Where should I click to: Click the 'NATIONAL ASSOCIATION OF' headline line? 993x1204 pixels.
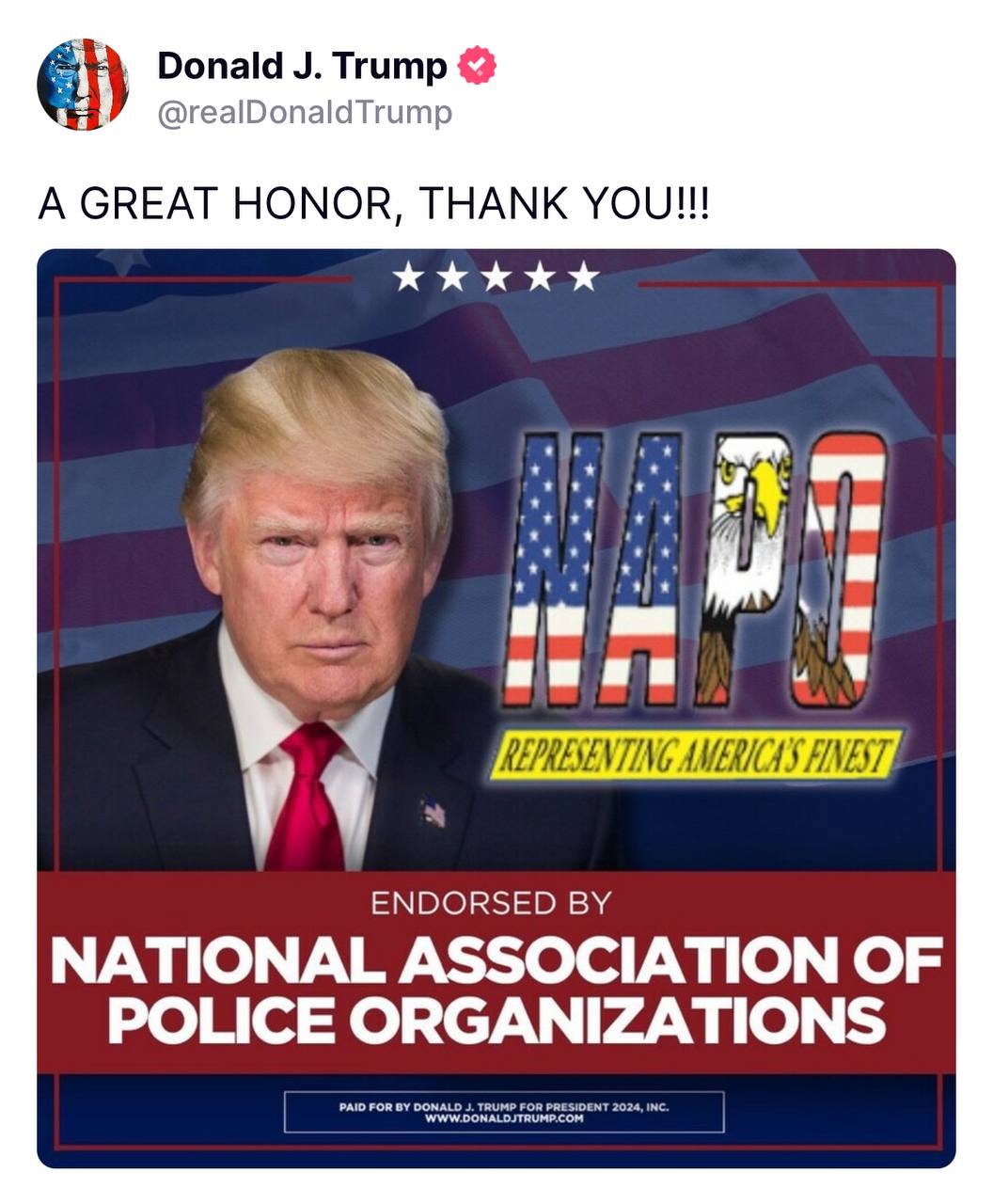(x=496, y=962)
